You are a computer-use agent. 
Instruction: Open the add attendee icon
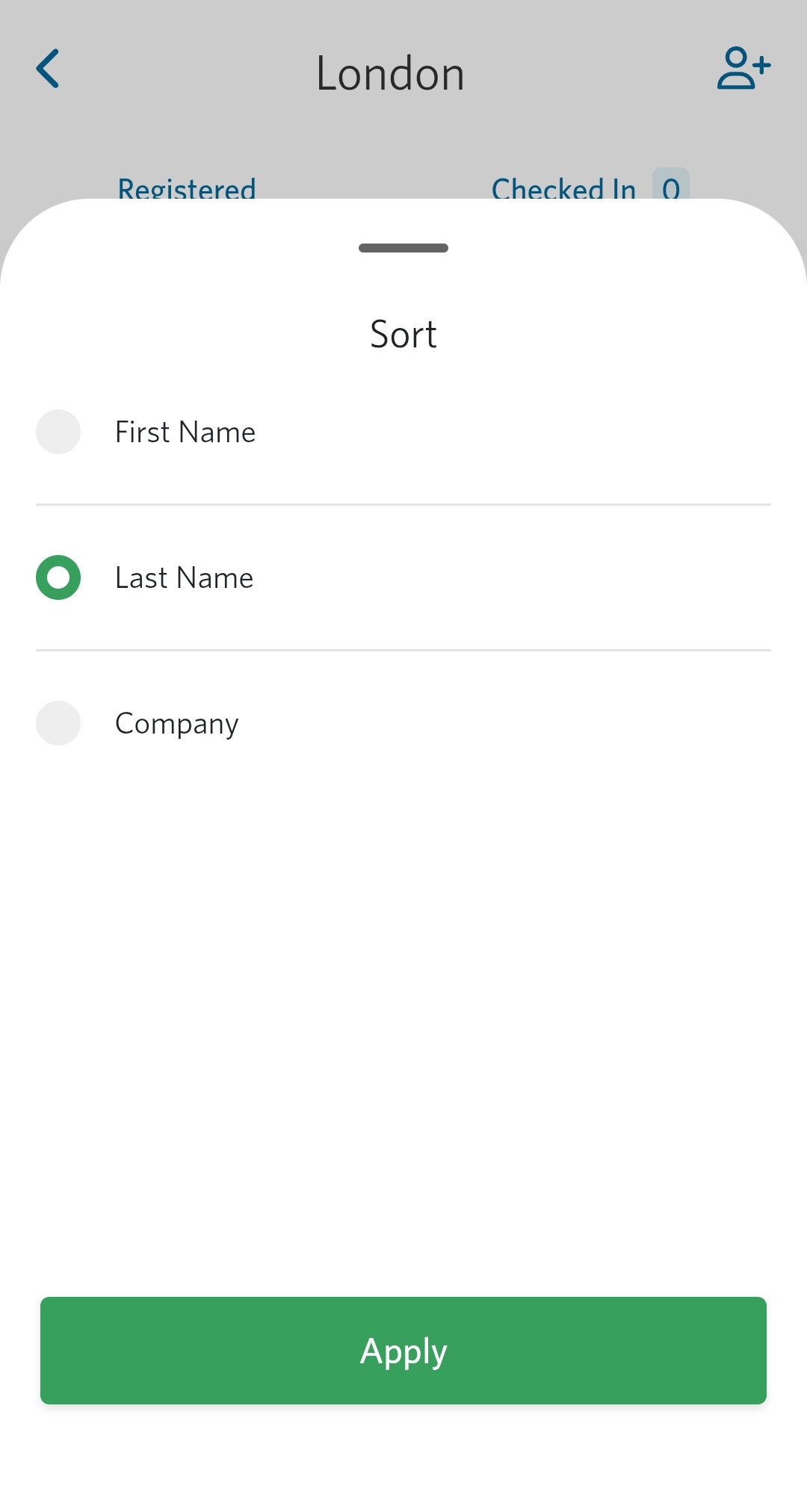743,69
